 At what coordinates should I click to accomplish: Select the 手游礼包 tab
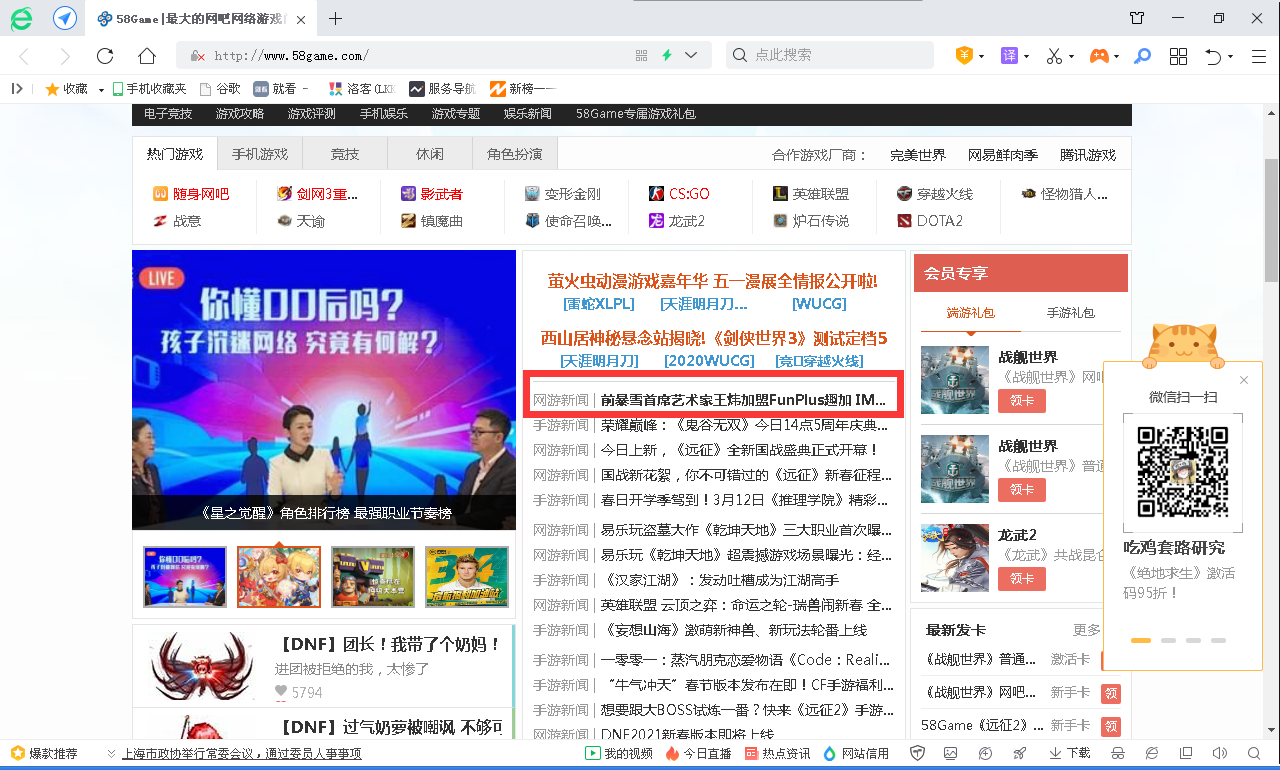coord(1070,313)
